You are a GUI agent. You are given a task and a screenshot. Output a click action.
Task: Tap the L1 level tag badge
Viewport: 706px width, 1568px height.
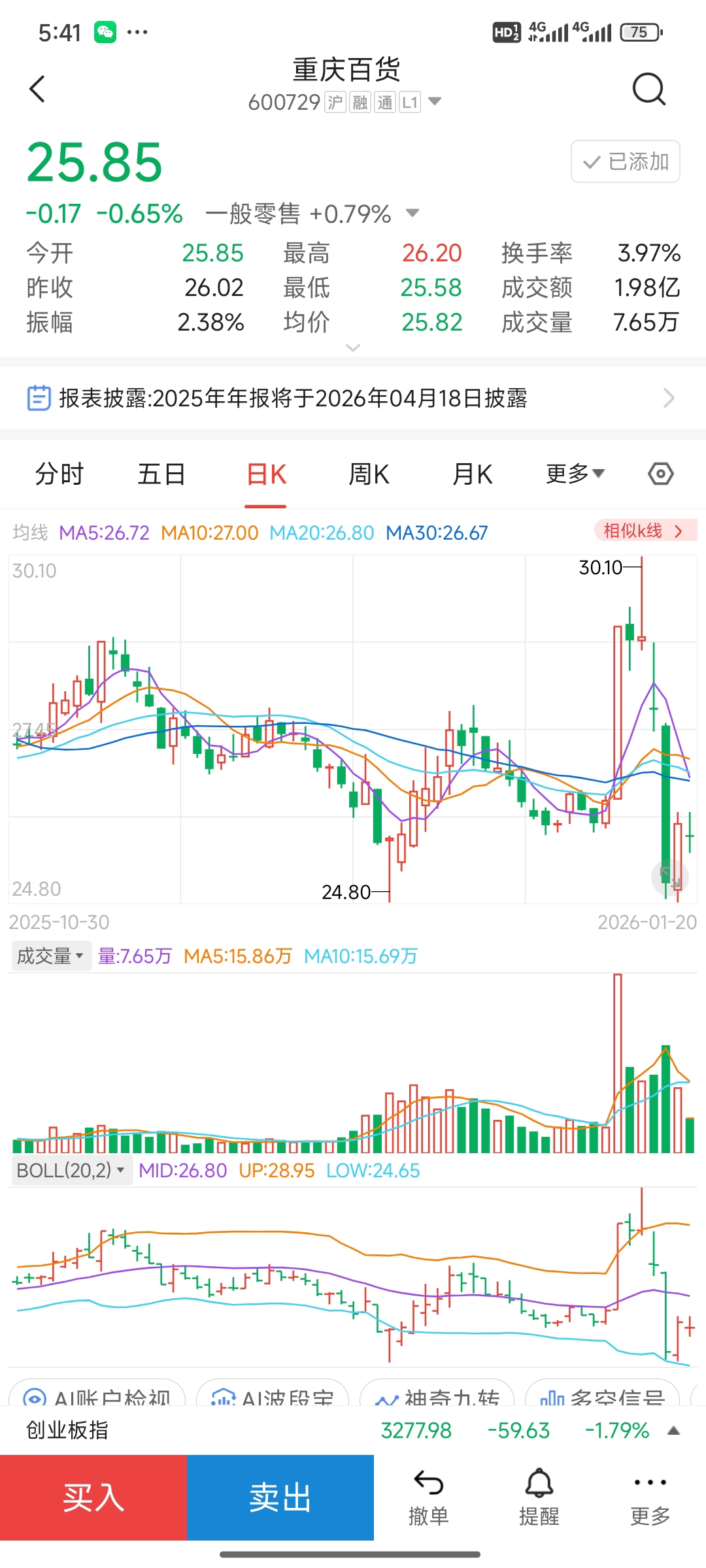tap(410, 102)
